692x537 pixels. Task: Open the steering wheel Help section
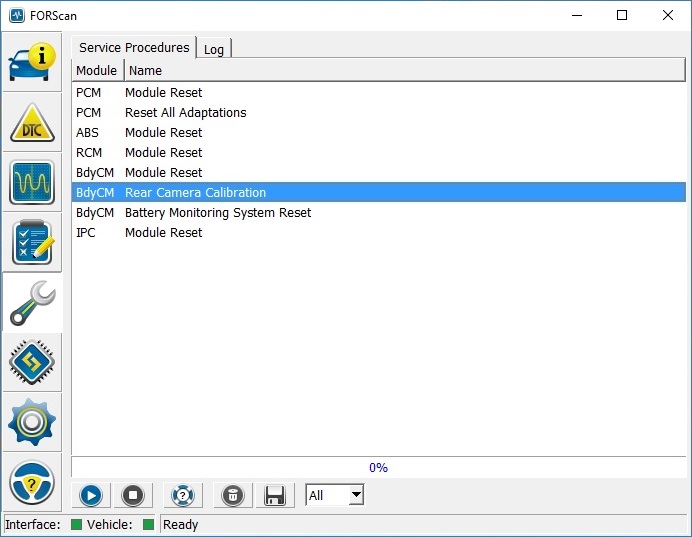point(32,482)
